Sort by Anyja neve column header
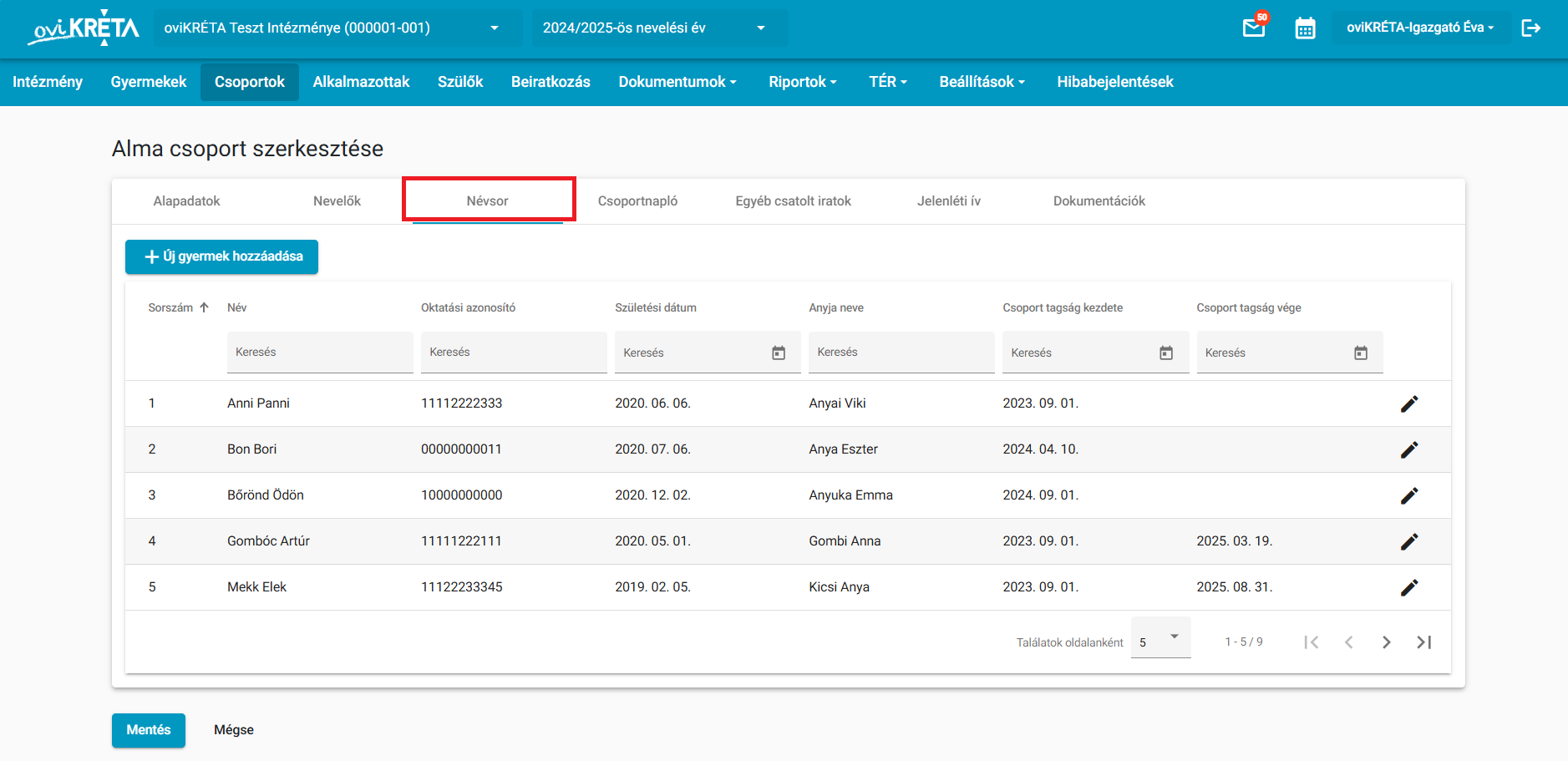 [x=836, y=307]
